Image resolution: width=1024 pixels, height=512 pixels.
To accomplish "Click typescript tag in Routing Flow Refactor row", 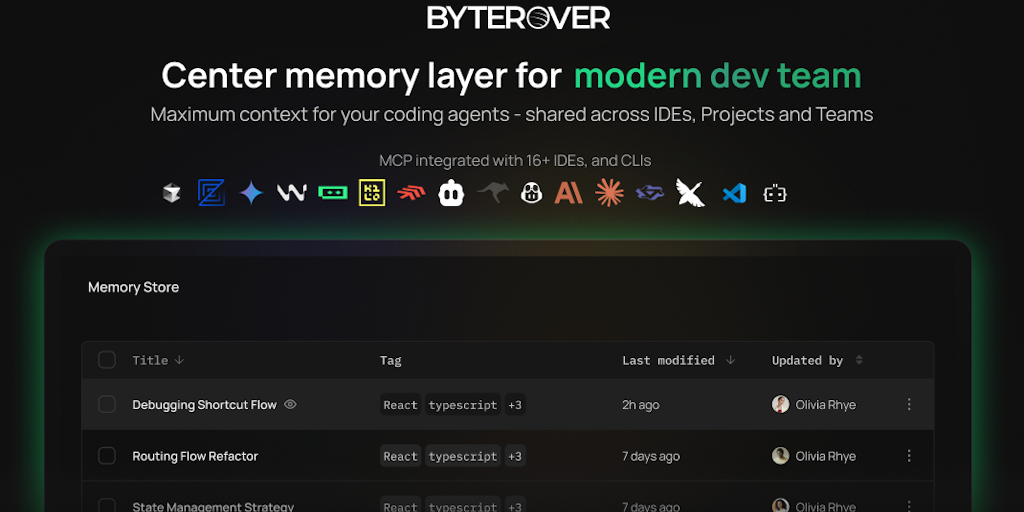I will tap(463, 456).
